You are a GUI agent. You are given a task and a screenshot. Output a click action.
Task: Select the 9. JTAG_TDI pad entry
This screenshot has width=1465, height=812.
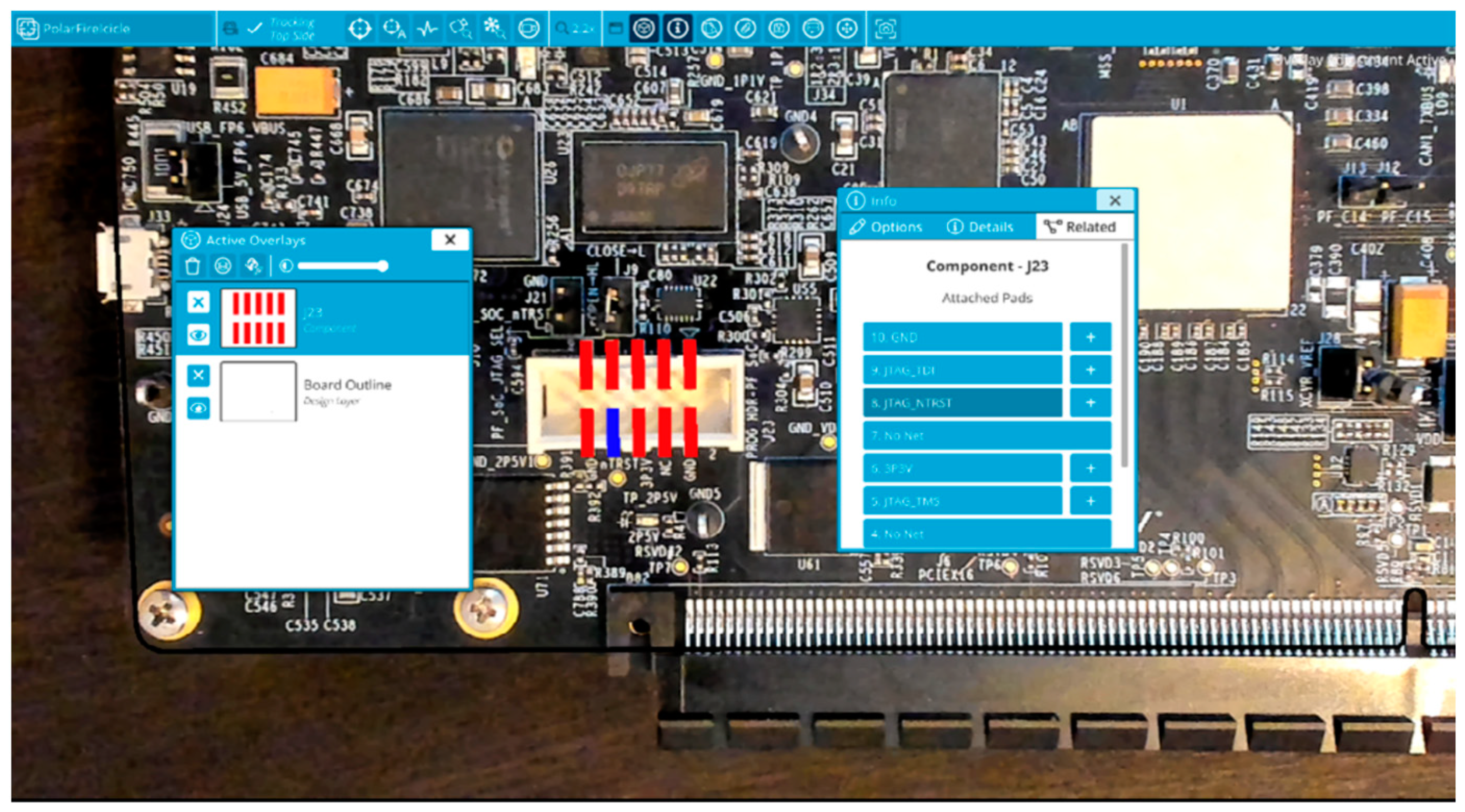click(962, 370)
